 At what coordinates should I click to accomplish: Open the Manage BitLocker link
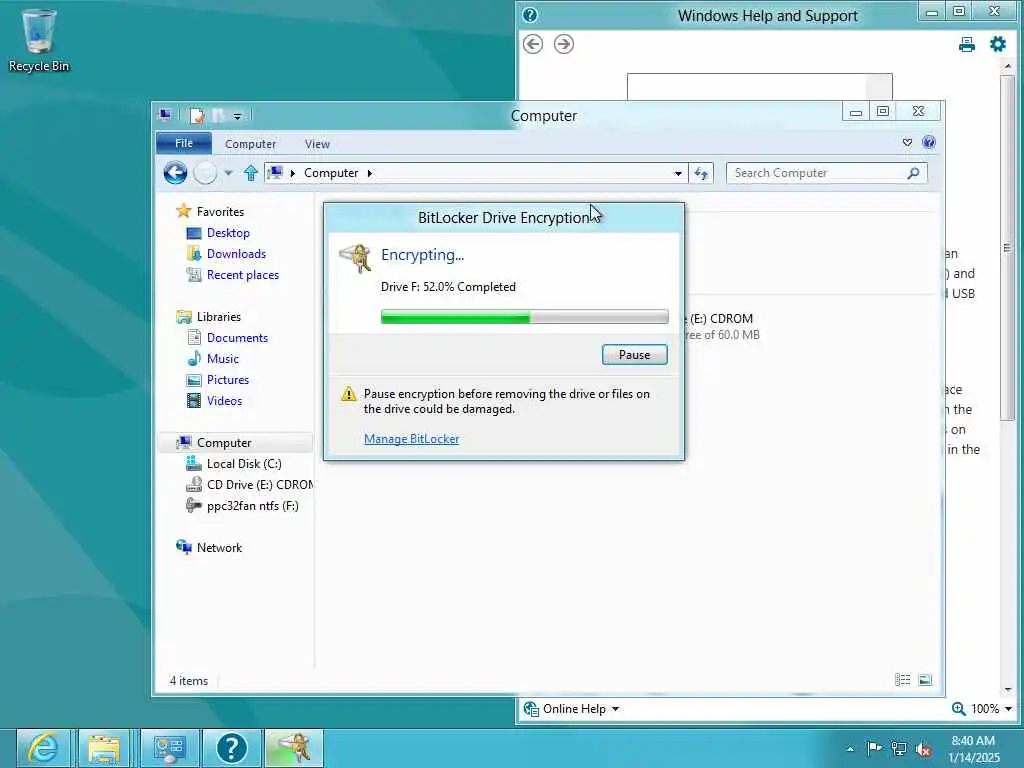pyautogui.click(x=411, y=439)
